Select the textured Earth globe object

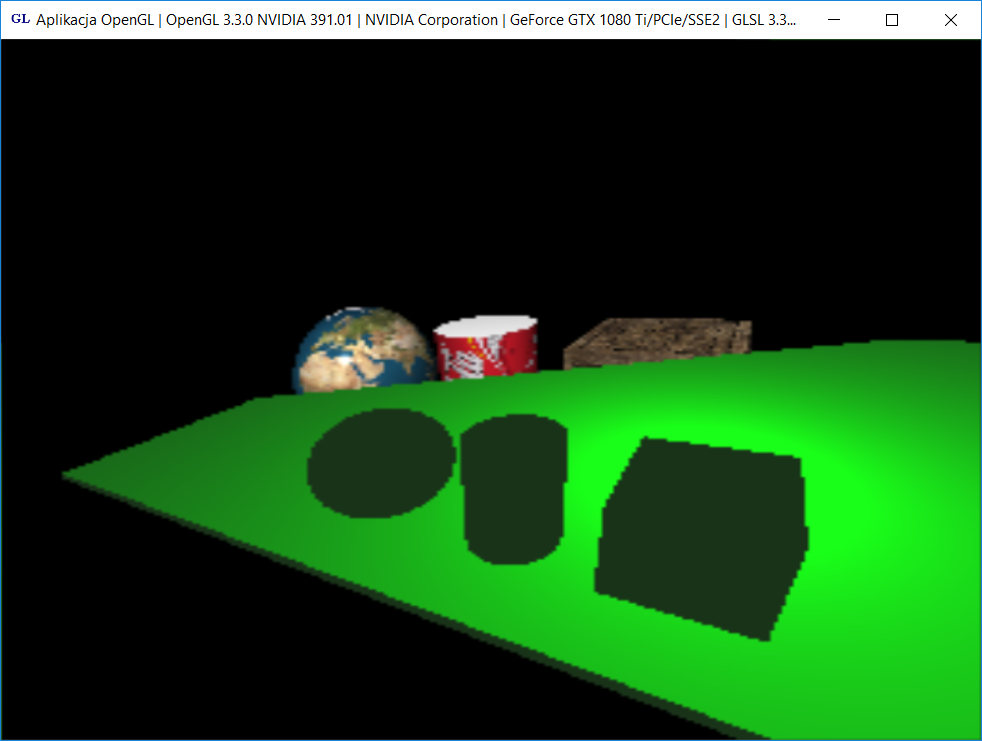point(363,350)
